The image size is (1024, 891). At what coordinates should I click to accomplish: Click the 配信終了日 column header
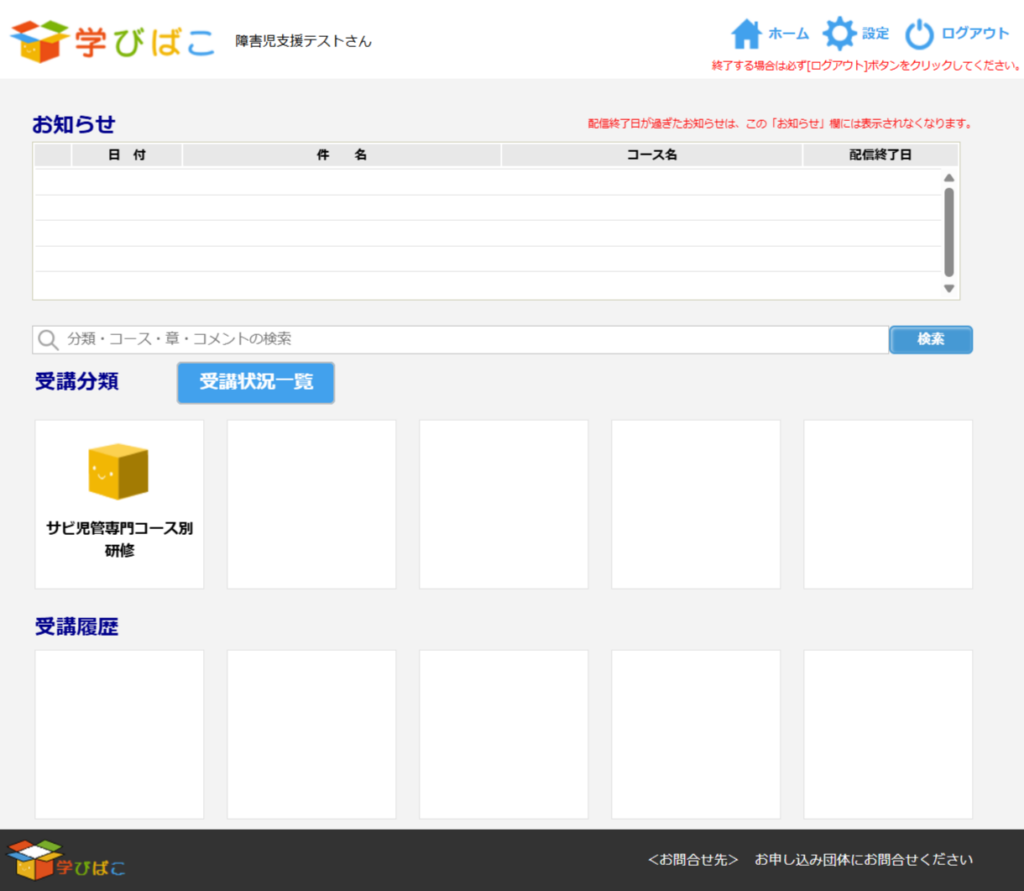(880, 155)
